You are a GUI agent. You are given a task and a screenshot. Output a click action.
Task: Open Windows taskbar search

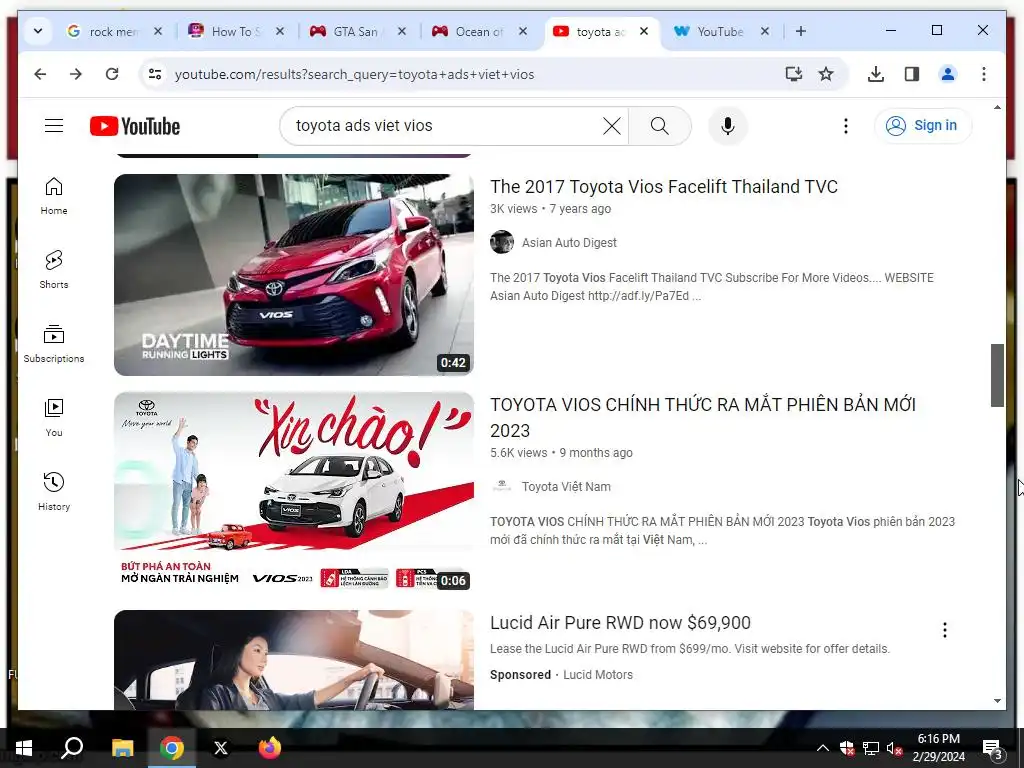click(72, 748)
